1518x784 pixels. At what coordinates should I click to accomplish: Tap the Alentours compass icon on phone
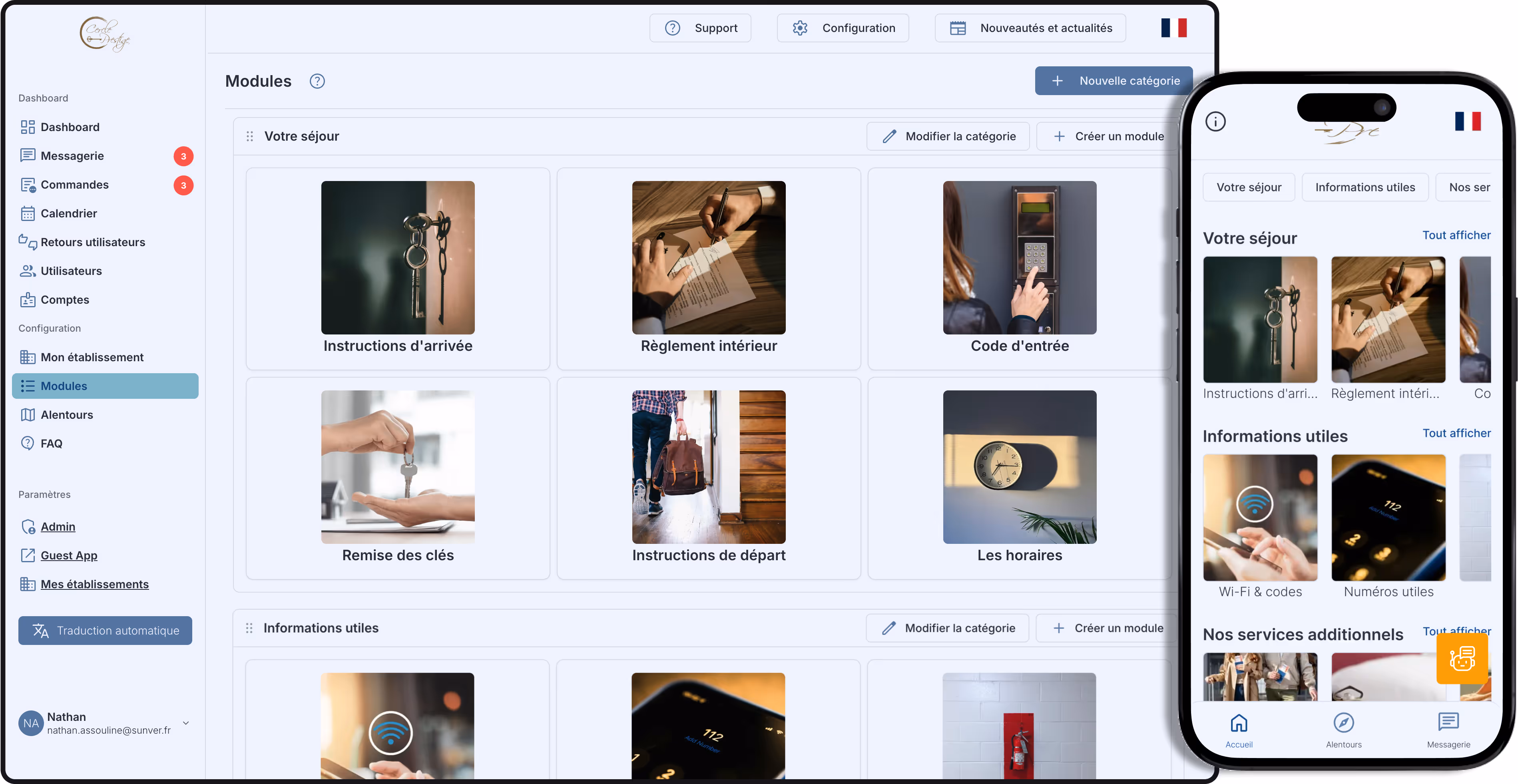point(1344,723)
